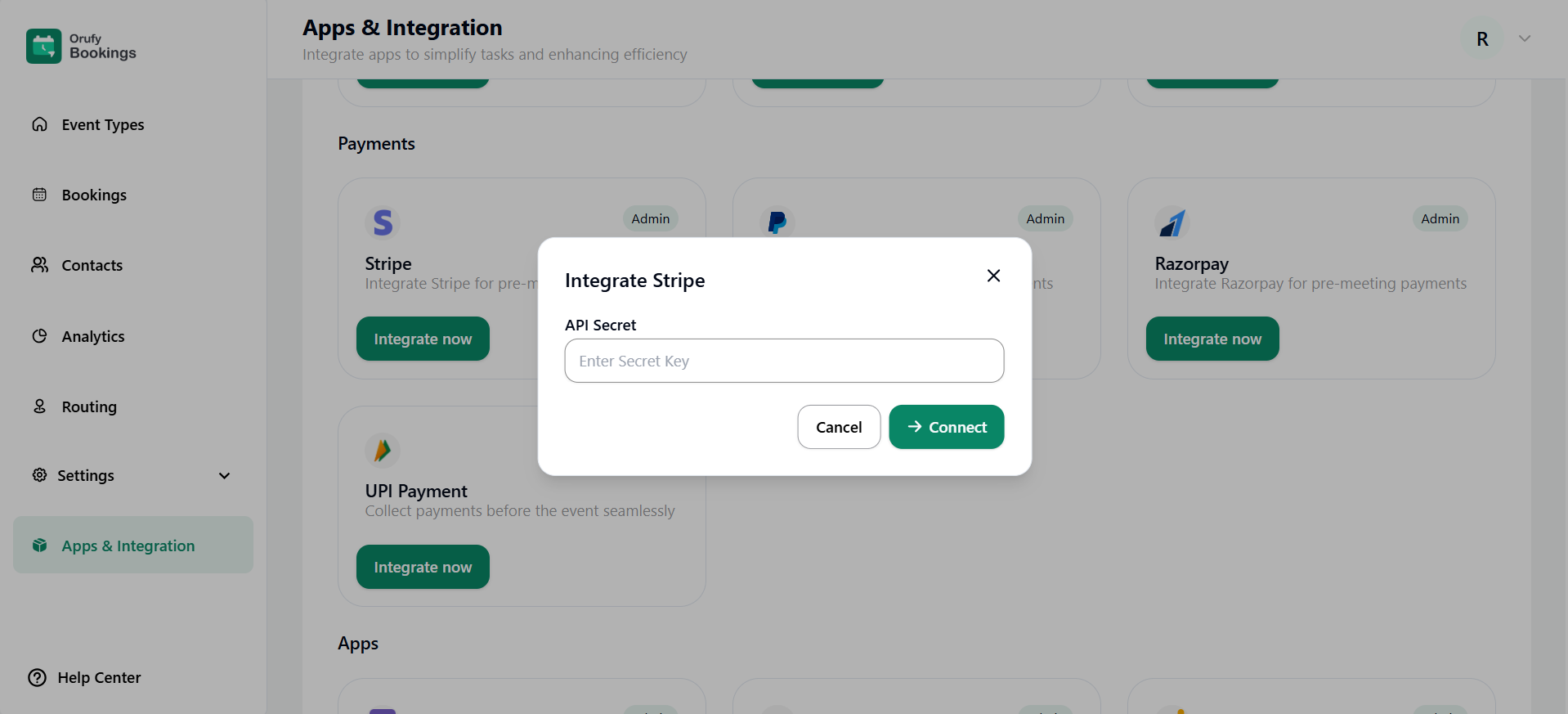The width and height of the screenshot is (1568, 714).
Task: Click the R account avatar menu
Action: [1481, 38]
